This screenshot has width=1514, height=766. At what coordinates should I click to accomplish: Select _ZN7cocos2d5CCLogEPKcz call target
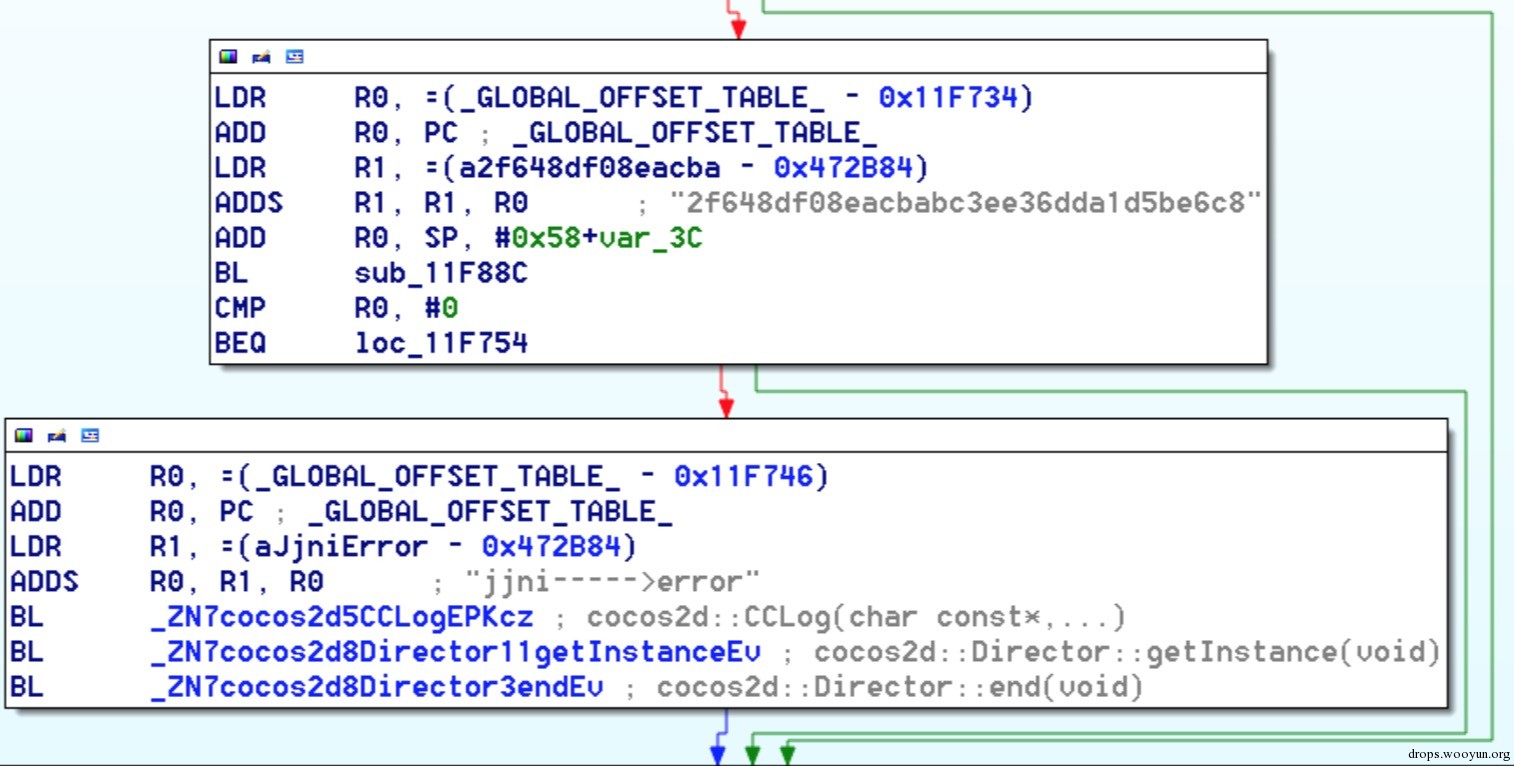(x=342, y=616)
